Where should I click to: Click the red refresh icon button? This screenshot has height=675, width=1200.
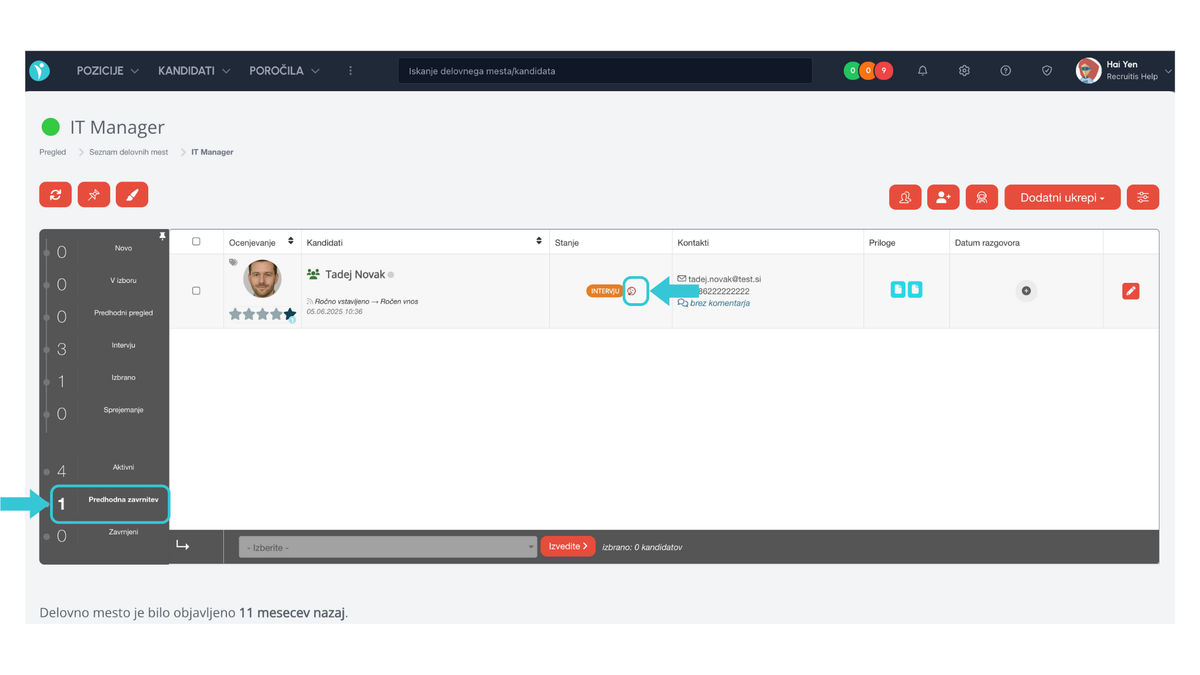coord(55,195)
